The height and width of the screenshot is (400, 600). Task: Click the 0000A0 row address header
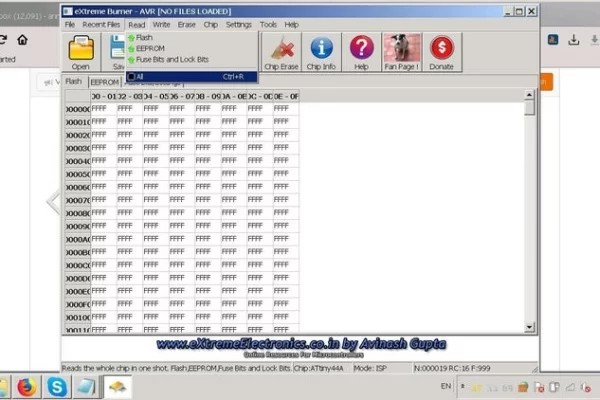click(78, 240)
